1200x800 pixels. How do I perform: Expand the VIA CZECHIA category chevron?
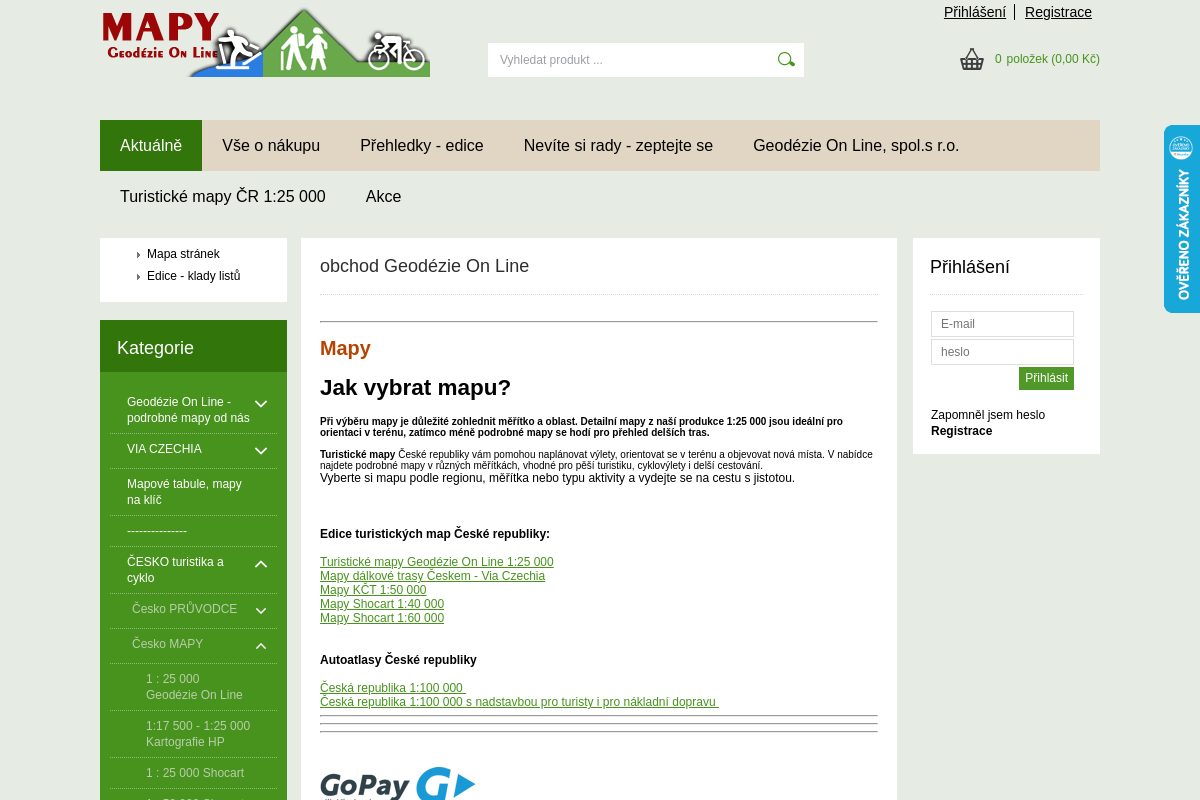click(x=261, y=451)
